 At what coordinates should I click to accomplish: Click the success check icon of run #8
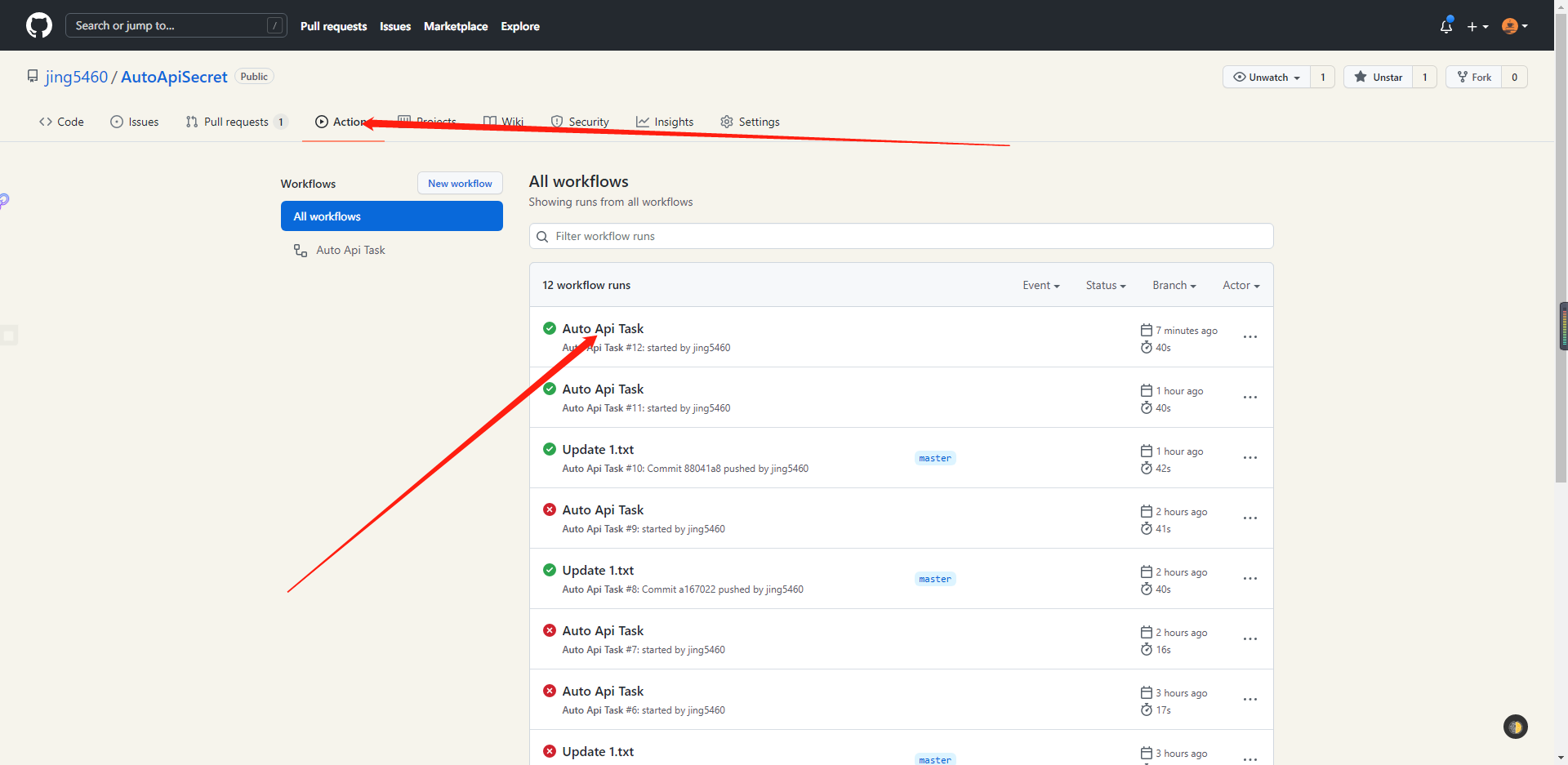[x=550, y=570]
